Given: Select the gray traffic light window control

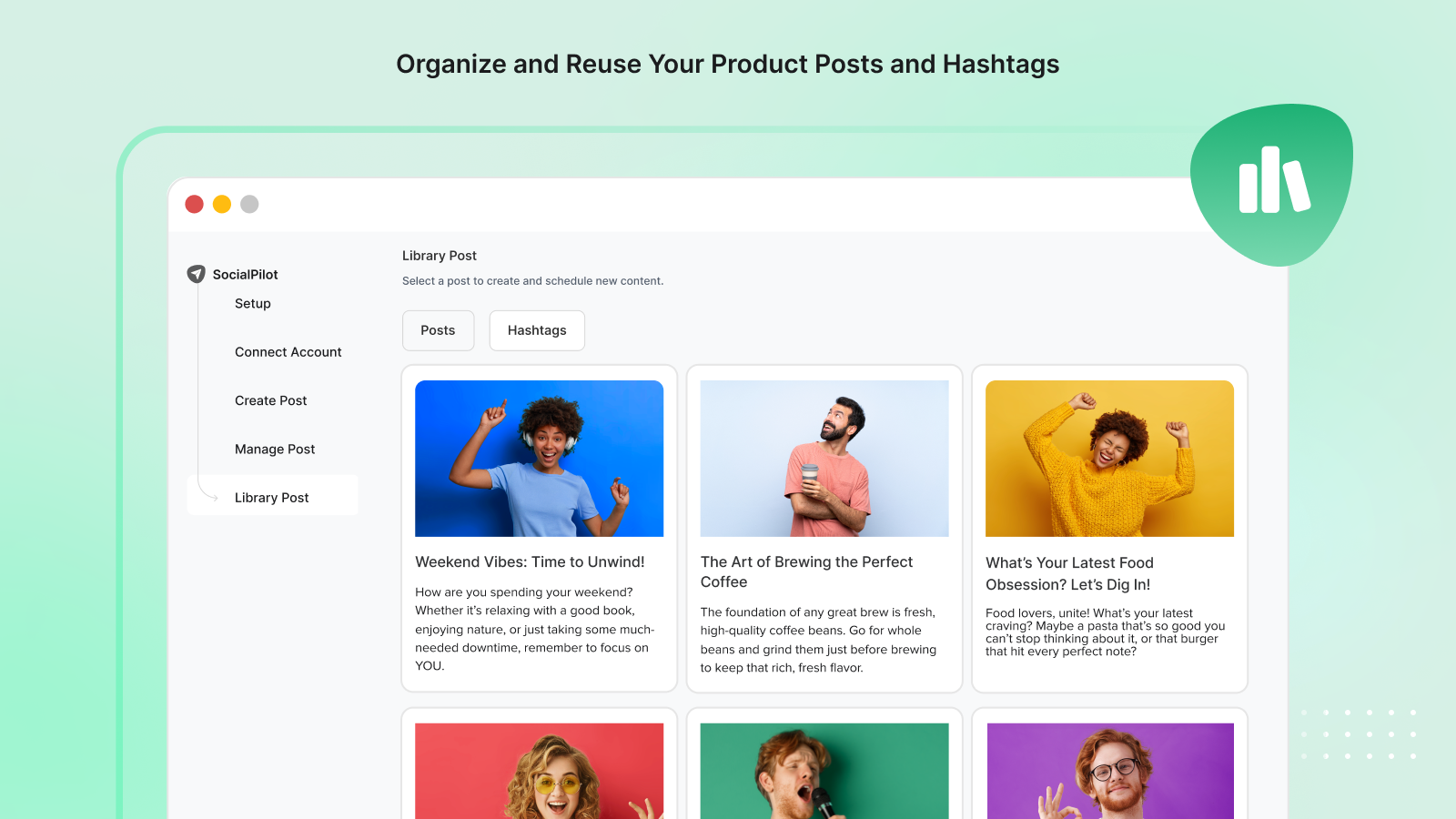Looking at the screenshot, I should pyautogui.click(x=249, y=204).
